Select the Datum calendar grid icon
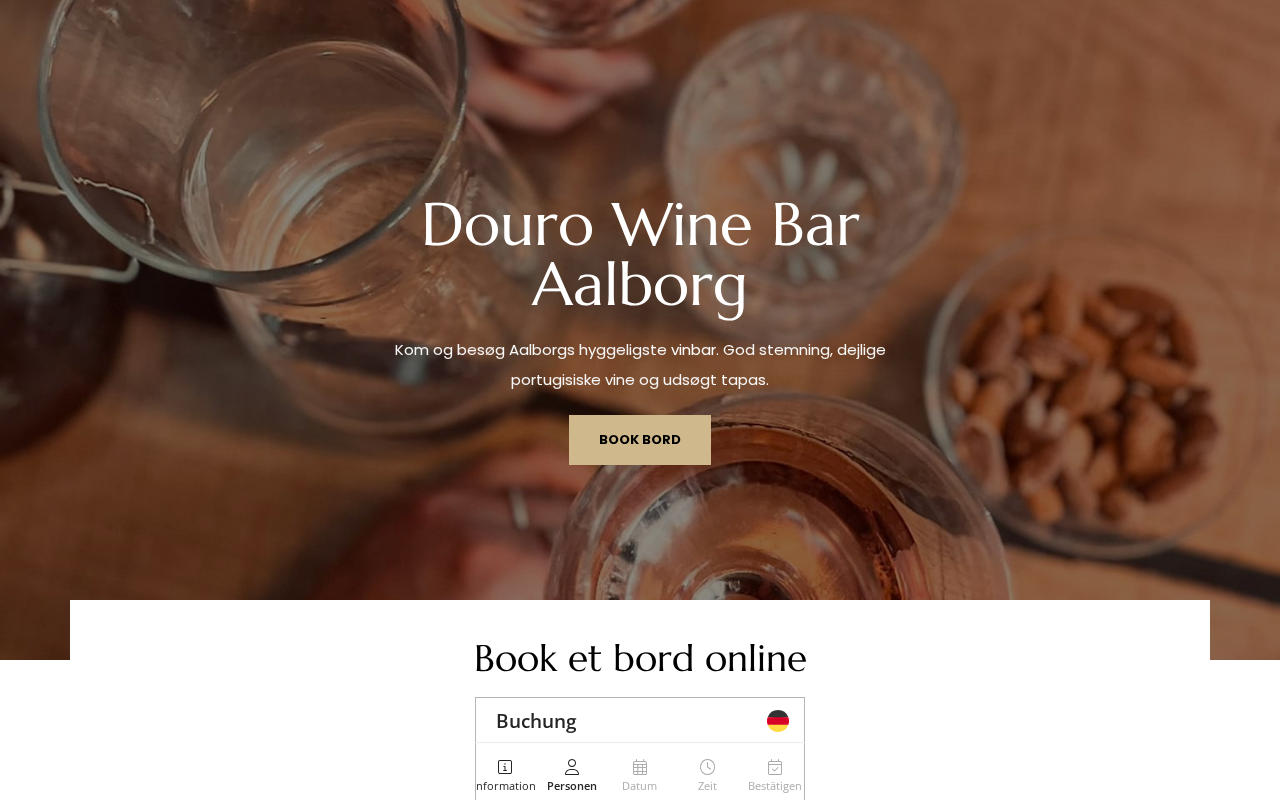Image resolution: width=1280 pixels, height=800 pixels. pyautogui.click(x=640, y=767)
